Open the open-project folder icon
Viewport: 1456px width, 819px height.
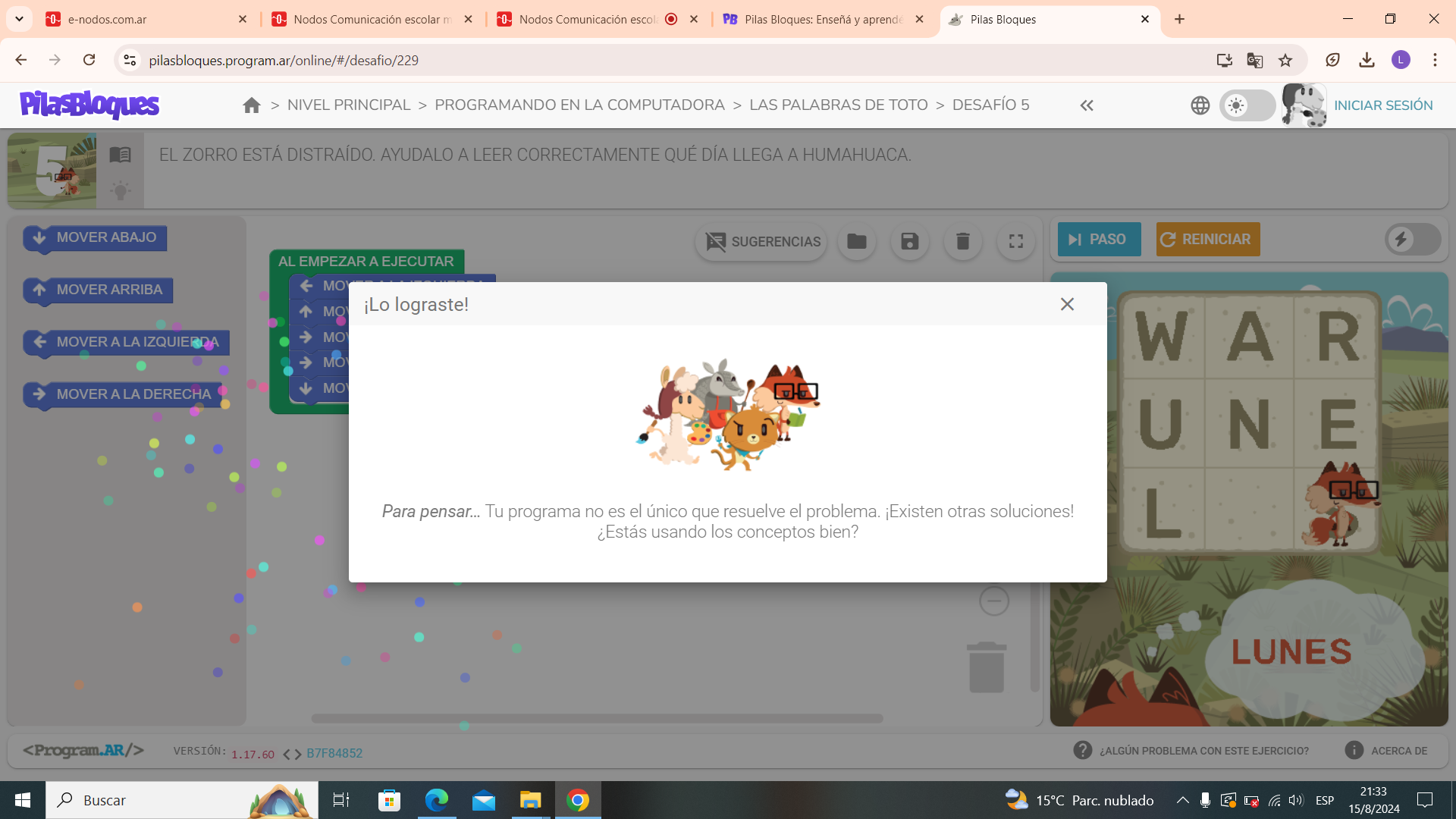[857, 241]
